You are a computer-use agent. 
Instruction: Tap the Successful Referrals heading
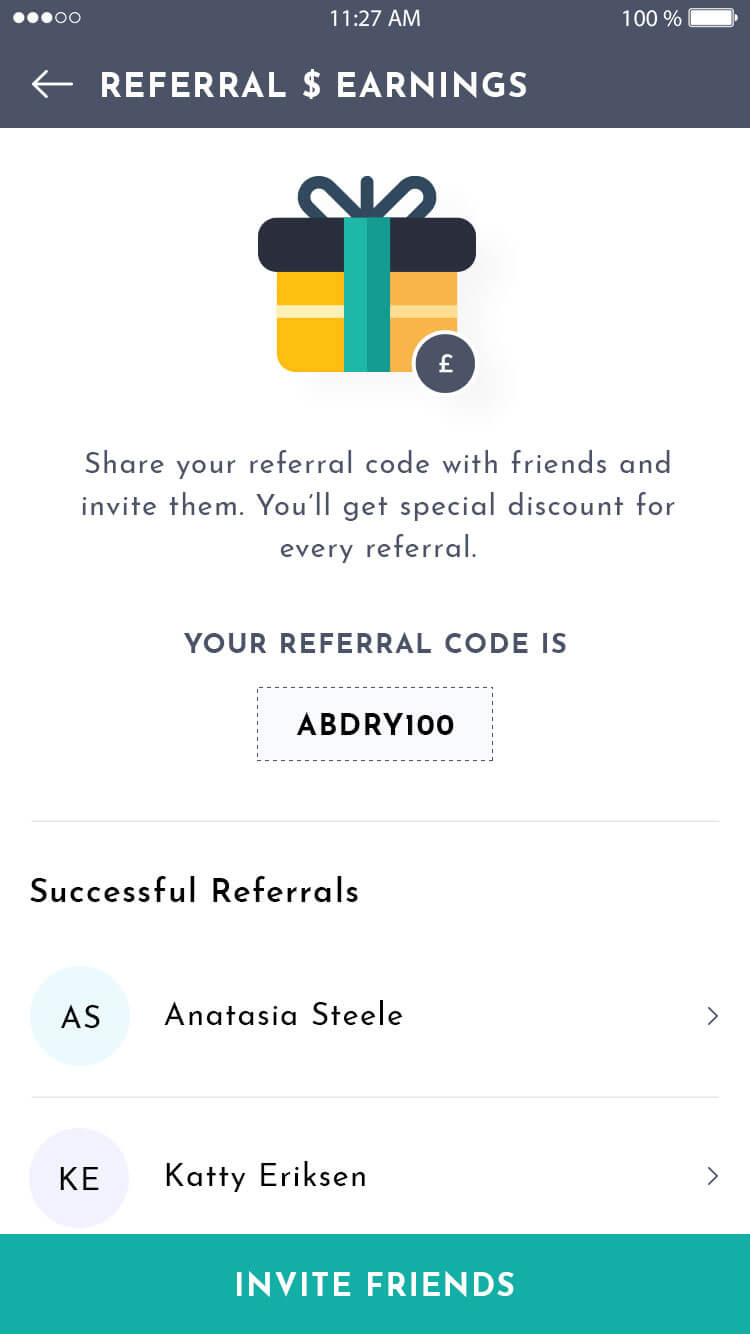[x=195, y=891]
